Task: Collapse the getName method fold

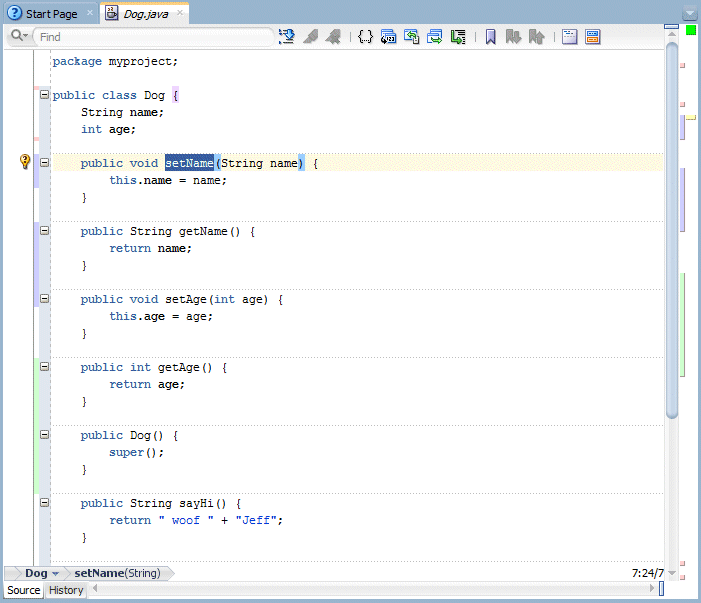Action: [x=44, y=231]
